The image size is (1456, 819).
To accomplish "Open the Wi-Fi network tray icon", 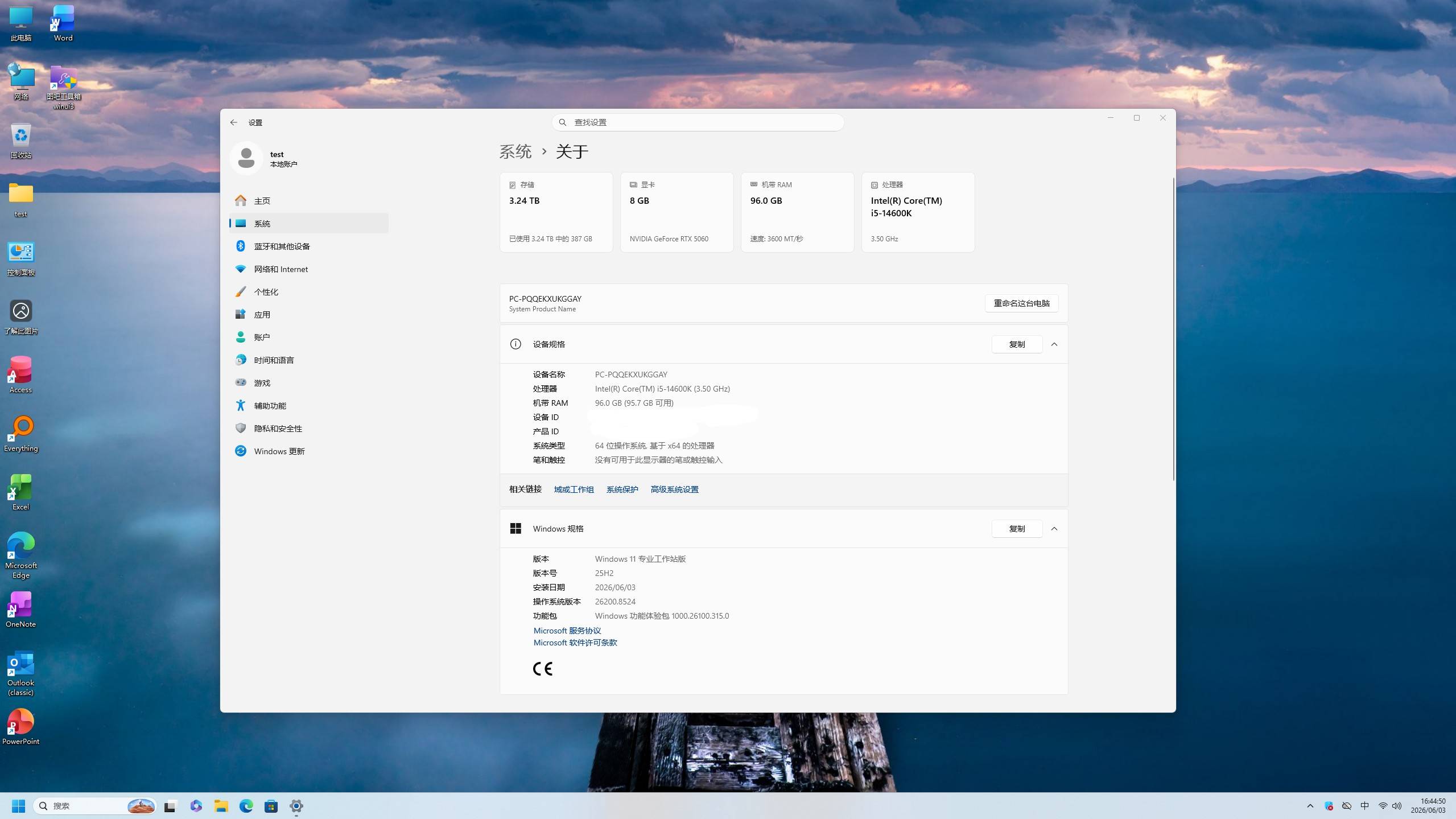I will [x=1383, y=806].
